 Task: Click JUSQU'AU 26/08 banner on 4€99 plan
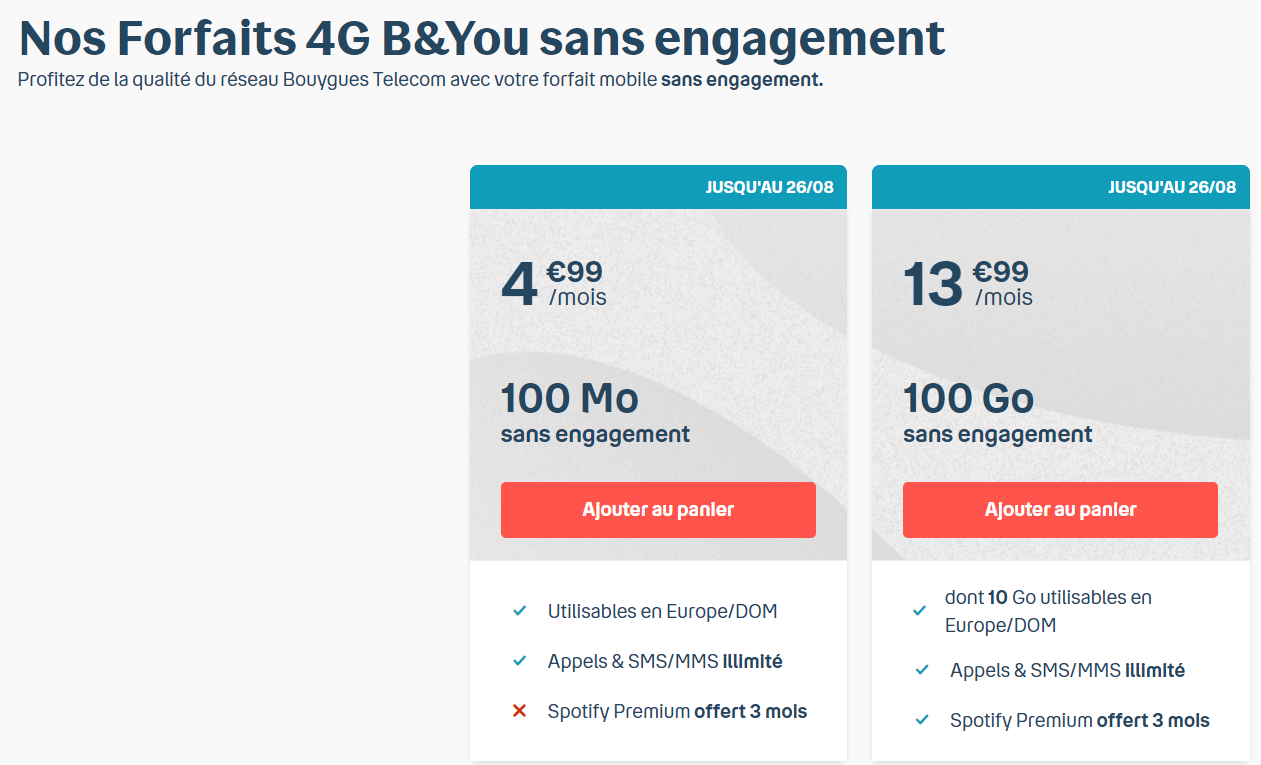pyautogui.click(x=769, y=187)
